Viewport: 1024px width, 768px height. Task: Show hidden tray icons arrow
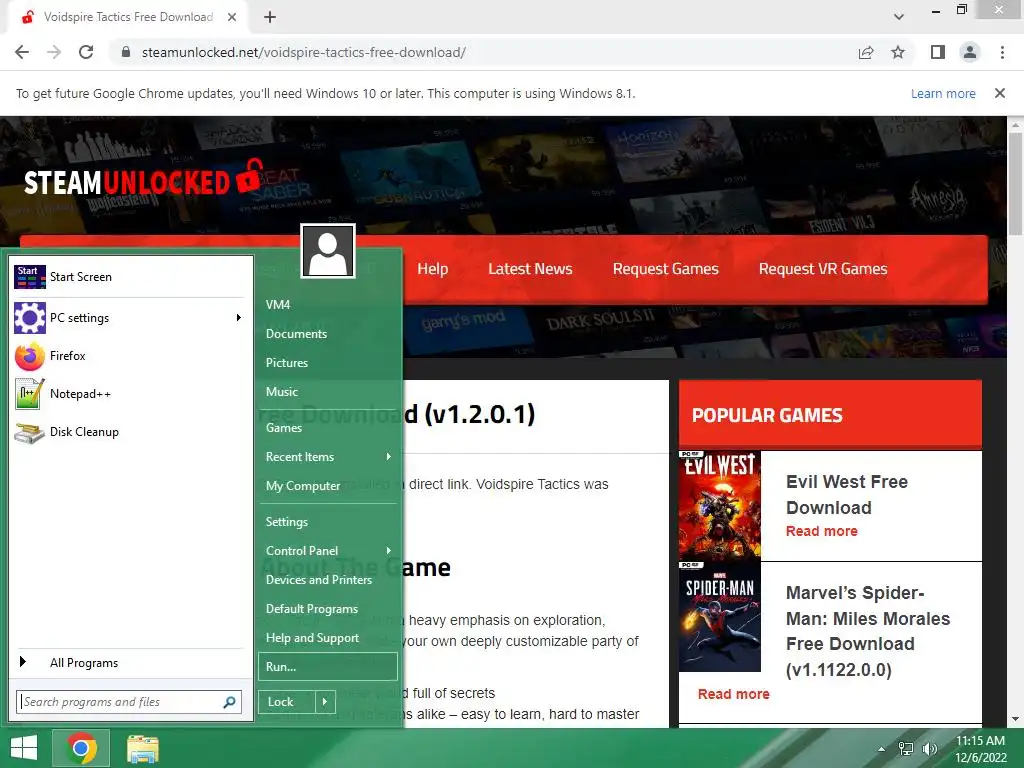[x=882, y=748]
